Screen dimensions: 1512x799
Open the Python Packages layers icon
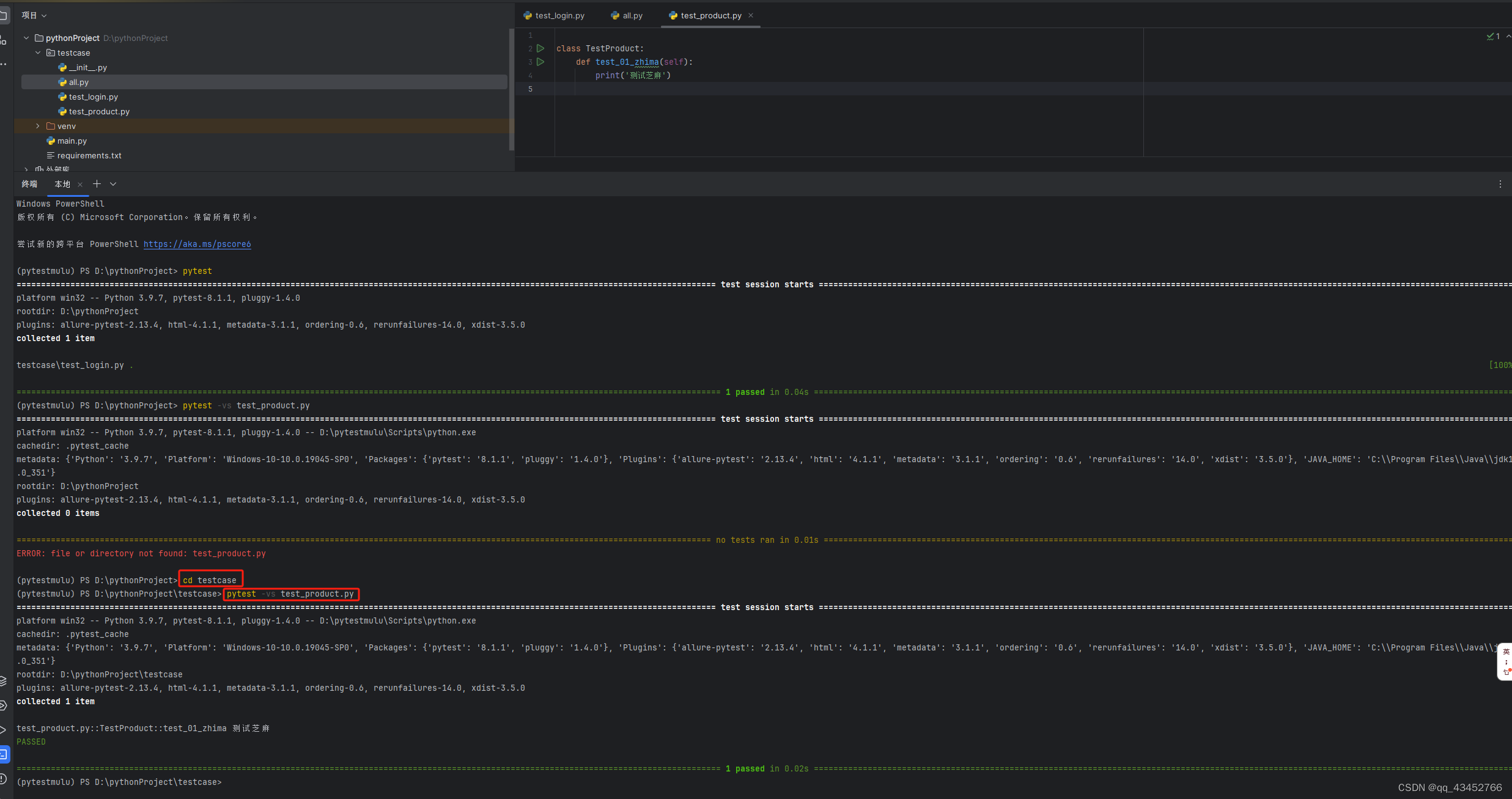[4, 680]
